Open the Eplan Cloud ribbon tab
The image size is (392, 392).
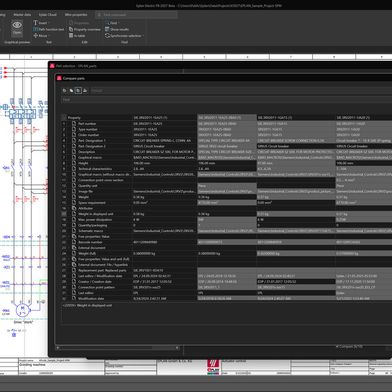pos(48,15)
